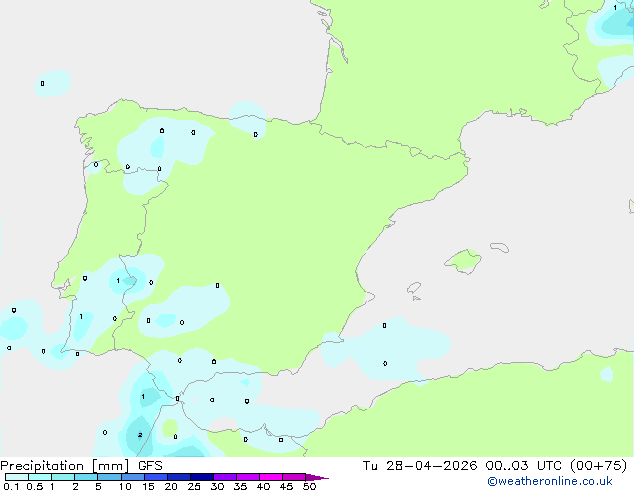Screen dimensions: 634x490
Task: Click the 50 value on the legend scale
Action: click(x=310, y=487)
